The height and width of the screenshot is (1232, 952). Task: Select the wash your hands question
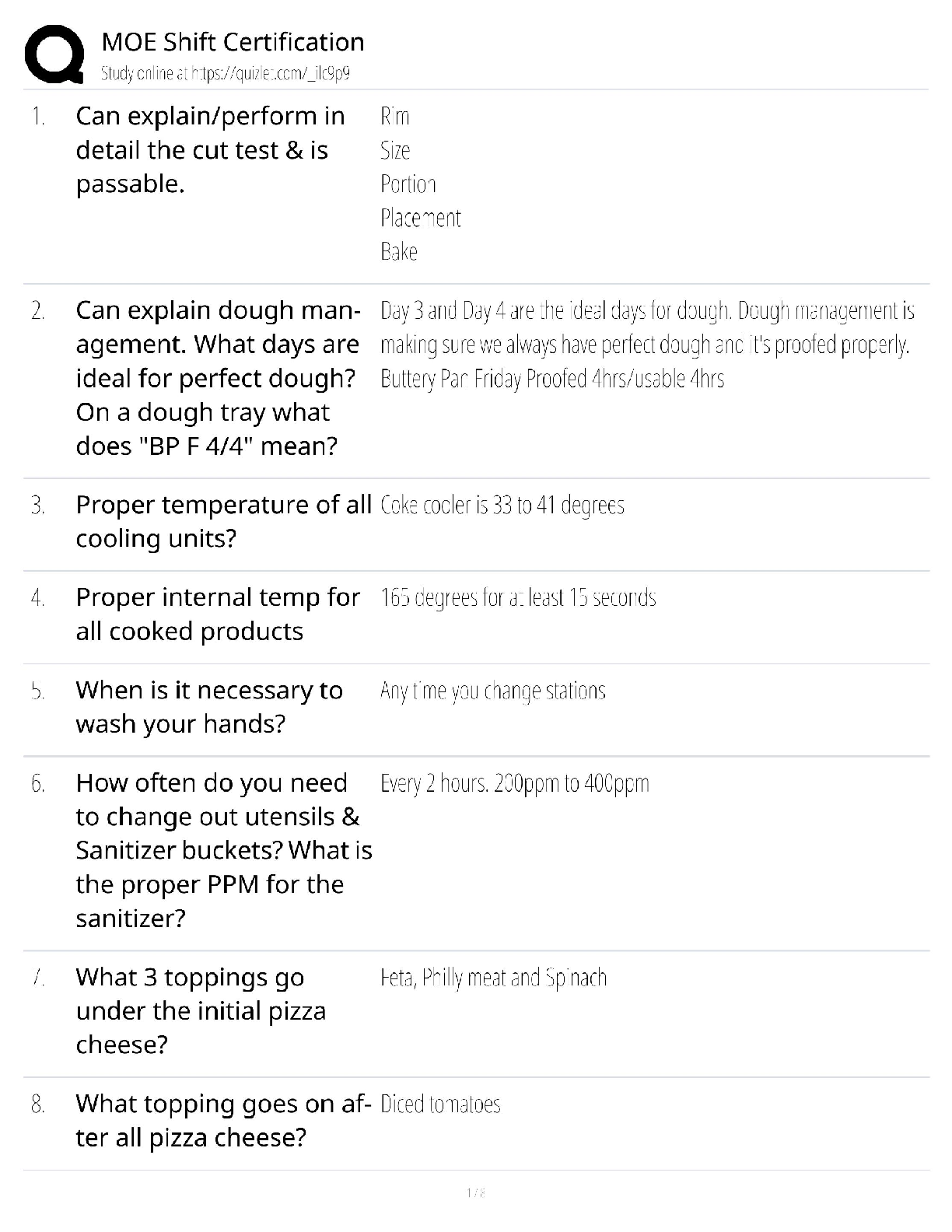click(209, 706)
